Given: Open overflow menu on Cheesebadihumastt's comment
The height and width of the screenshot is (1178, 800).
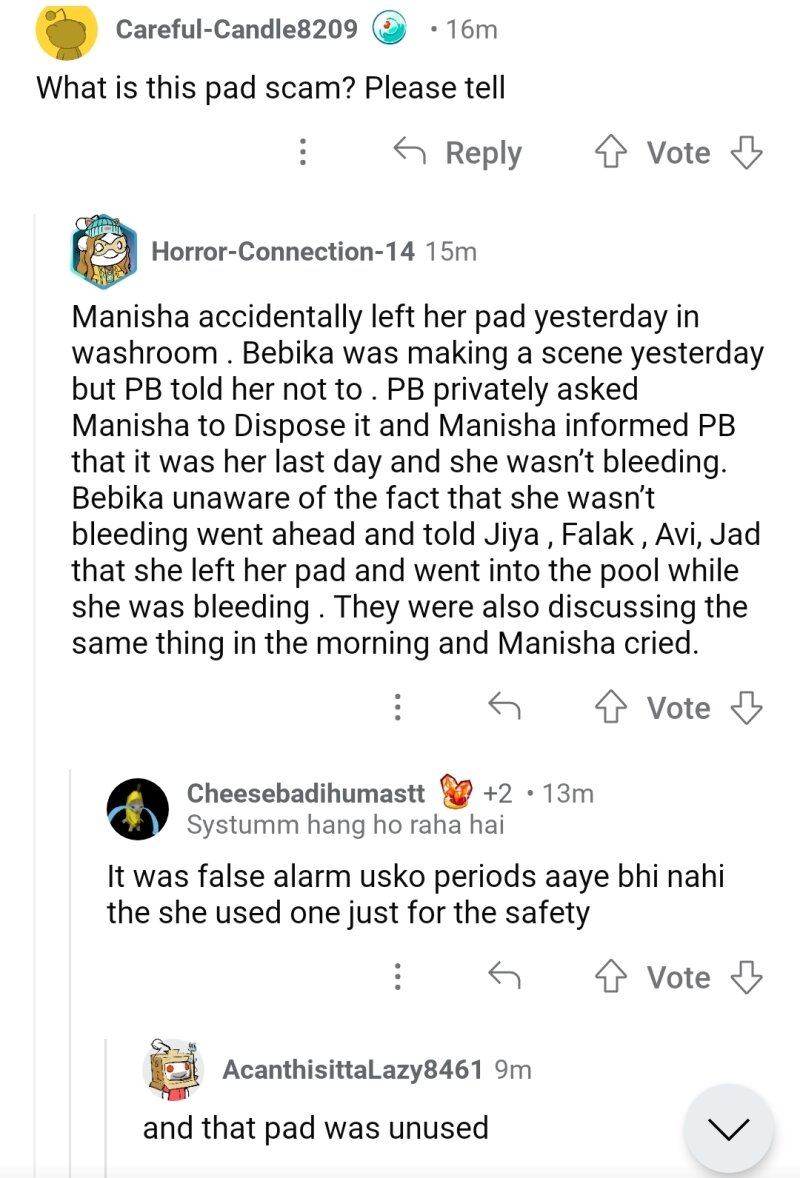Looking at the screenshot, I should click(398, 977).
